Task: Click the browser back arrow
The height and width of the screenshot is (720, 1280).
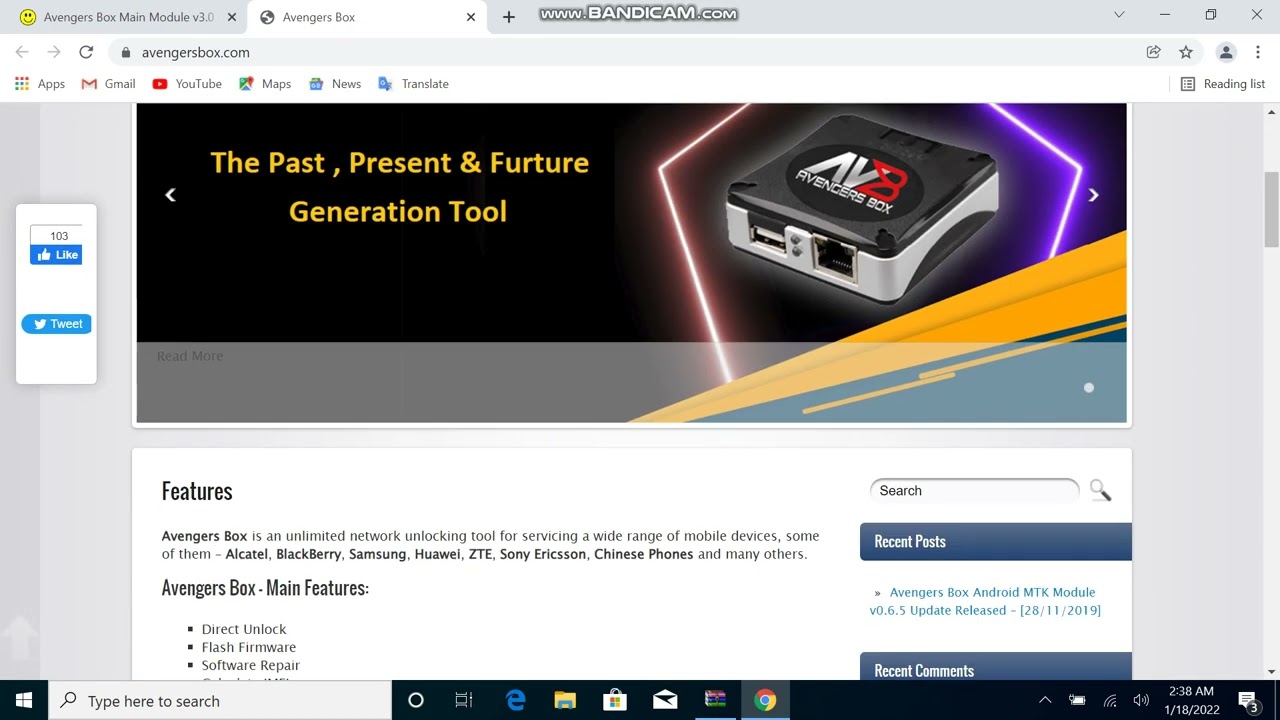Action: coord(22,52)
